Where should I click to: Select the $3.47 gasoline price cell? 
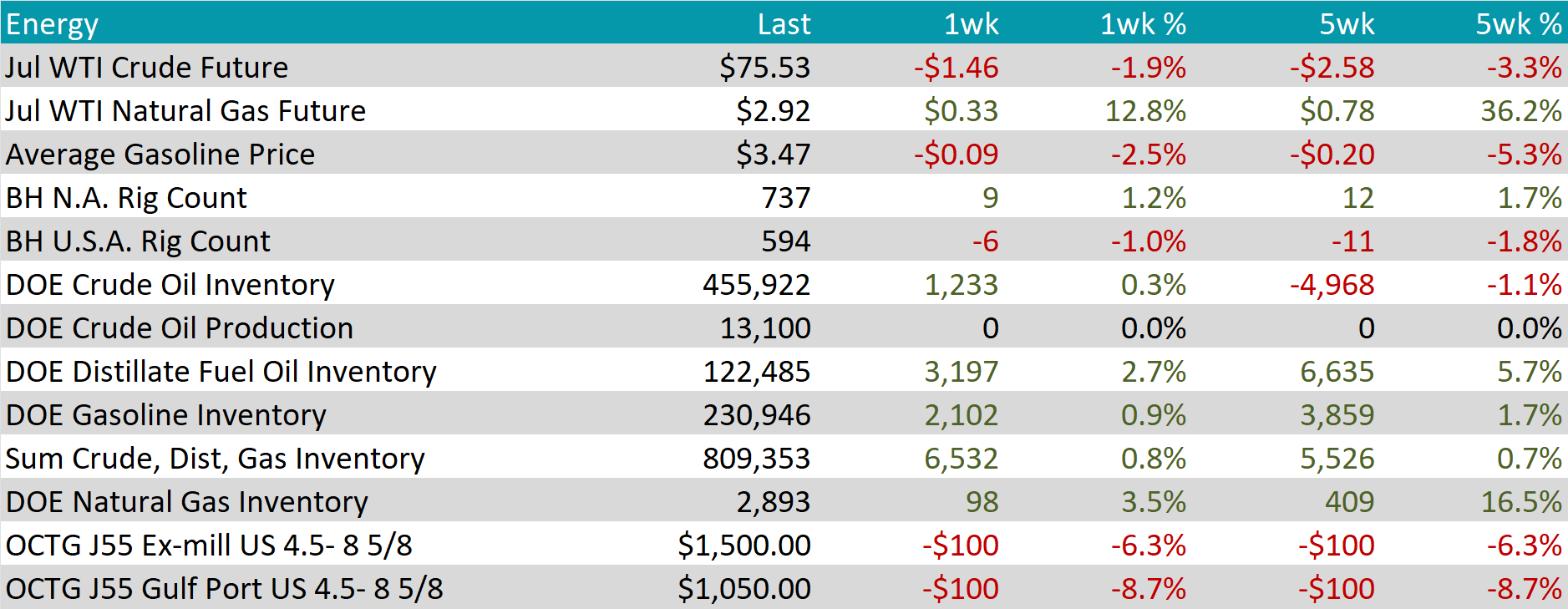tap(773, 155)
